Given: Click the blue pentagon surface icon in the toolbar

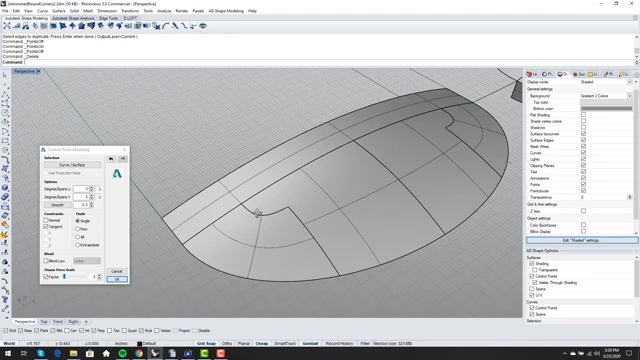Looking at the screenshot, I should click(x=82, y=26).
